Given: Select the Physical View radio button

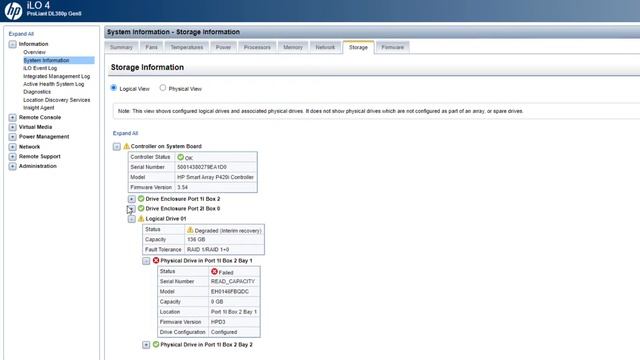Looking at the screenshot, I should pos(163,88).
